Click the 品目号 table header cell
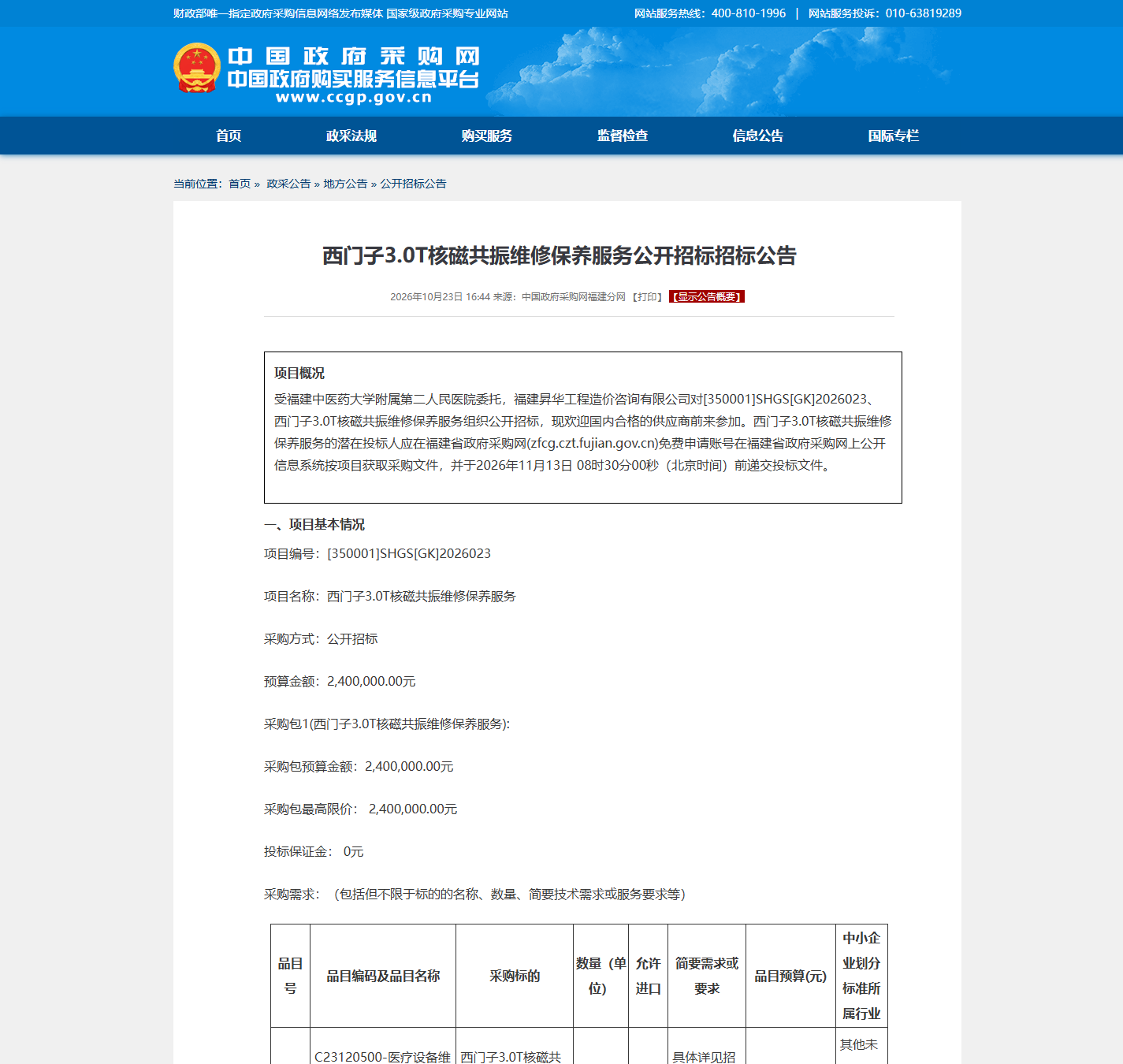 pyautogui.click(x=290, y=976)
